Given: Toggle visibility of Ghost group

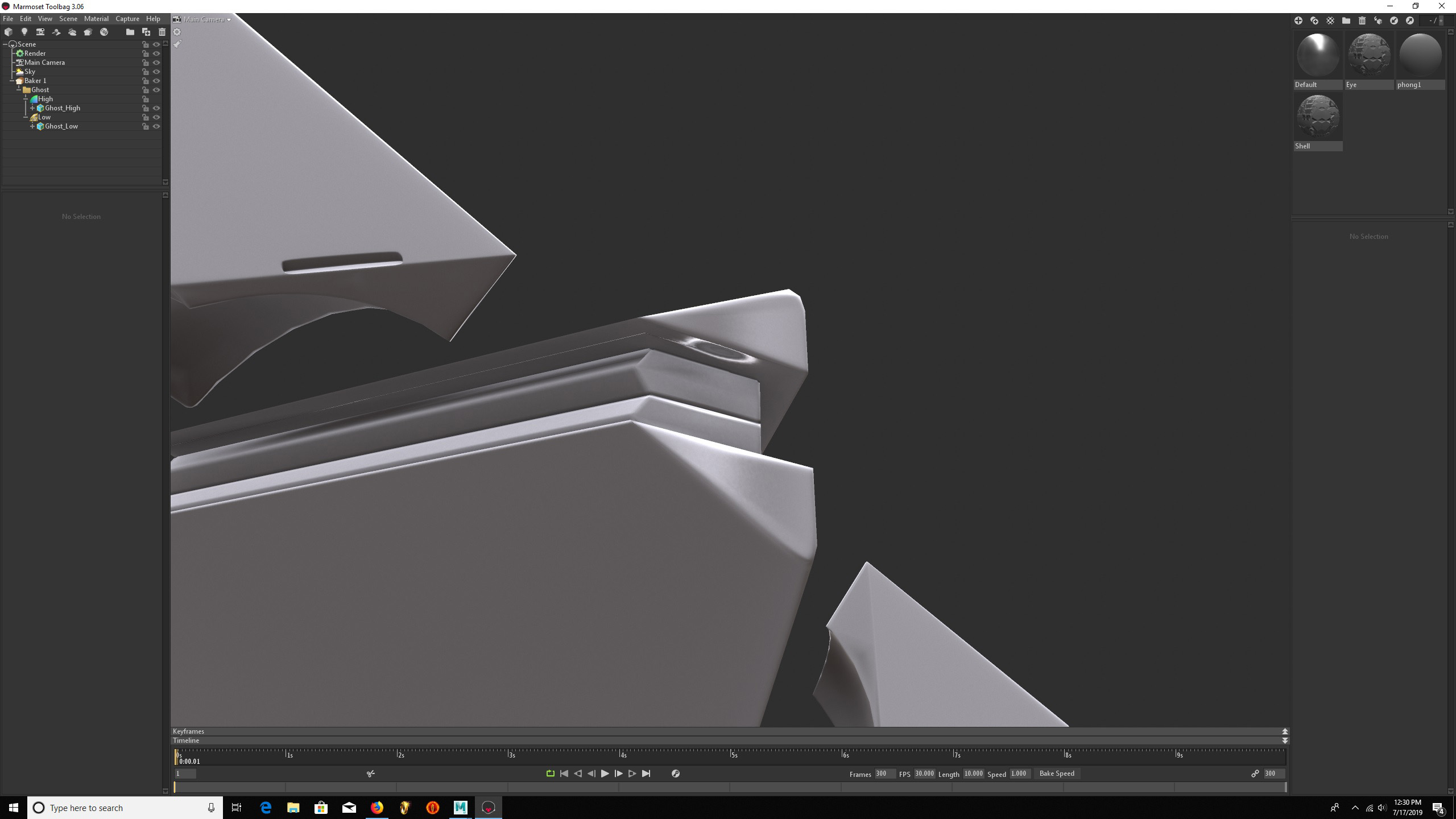Looking at the screenshot, I should pyautogui.click(x=157, y=89).
